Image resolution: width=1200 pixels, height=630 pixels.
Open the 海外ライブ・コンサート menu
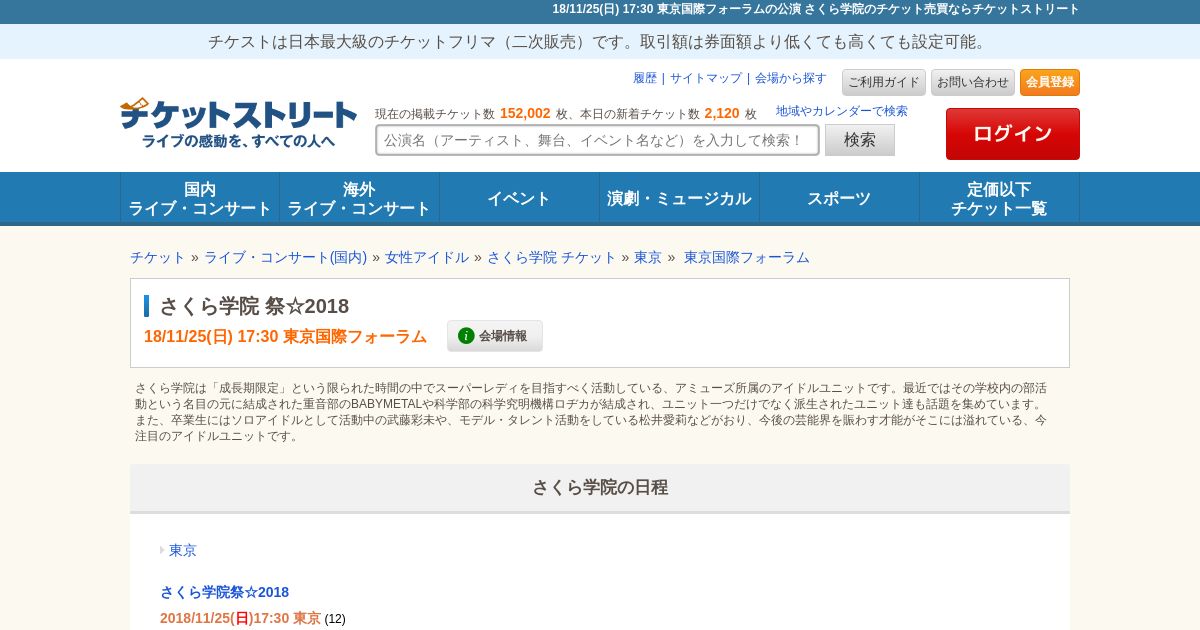point(360,198)
